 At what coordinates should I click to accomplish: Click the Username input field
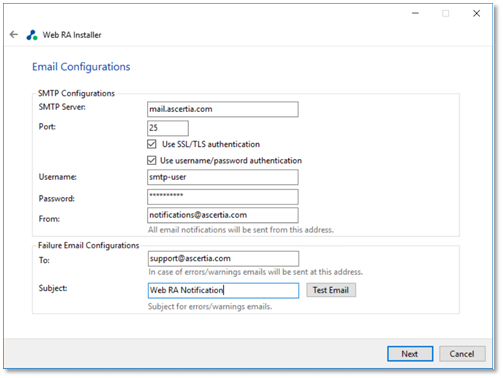click(223, 177)
